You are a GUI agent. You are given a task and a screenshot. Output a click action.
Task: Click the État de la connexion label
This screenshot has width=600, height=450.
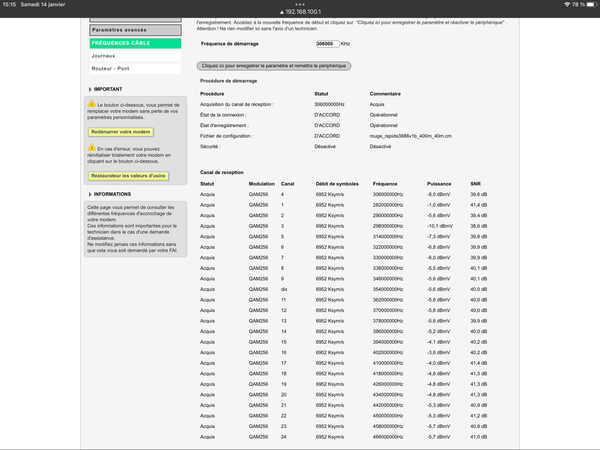click(223, 115)
